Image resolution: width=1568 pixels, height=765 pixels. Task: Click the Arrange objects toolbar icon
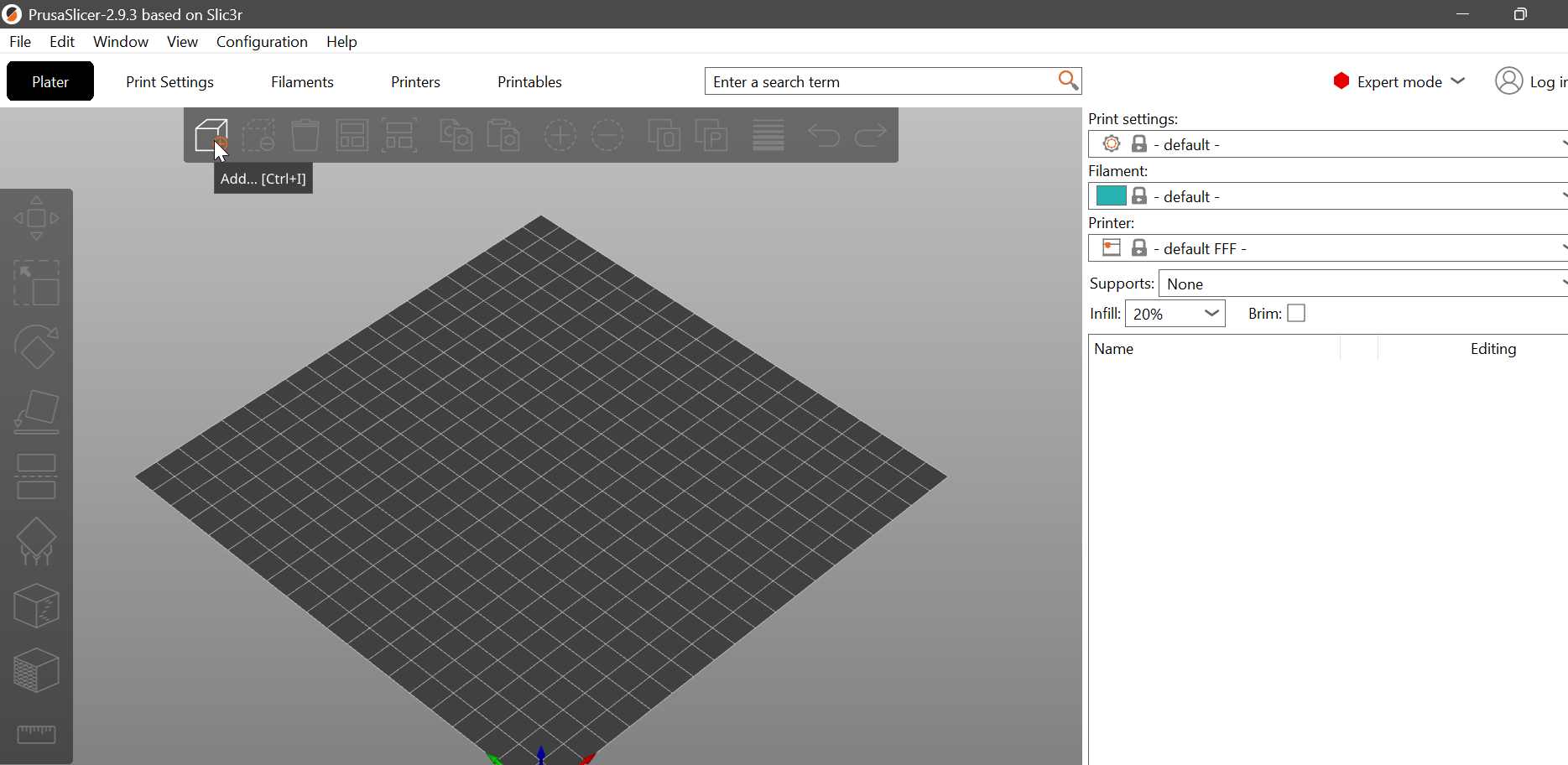(352, 135)
